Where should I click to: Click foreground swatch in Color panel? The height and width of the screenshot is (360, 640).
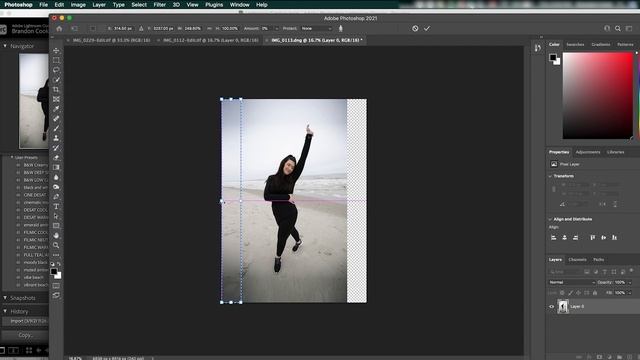click(553, 57)
